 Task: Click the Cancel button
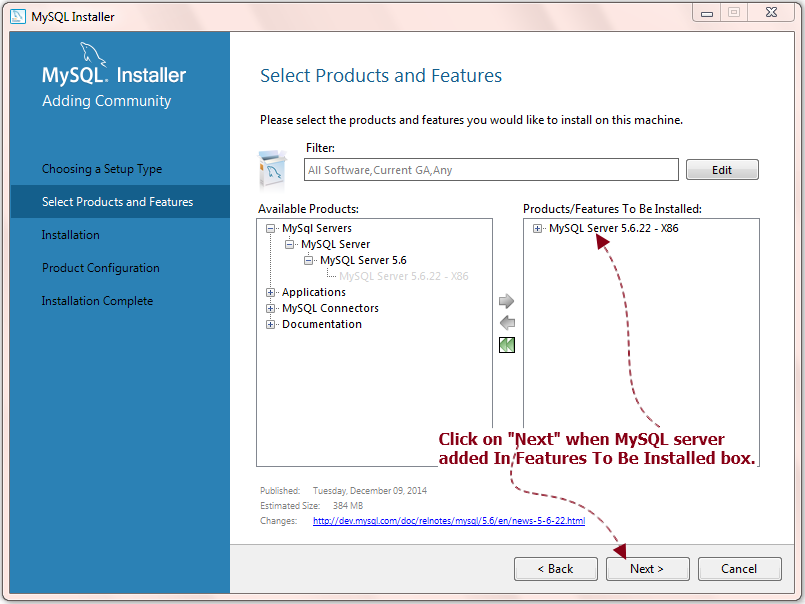(739, 569)
